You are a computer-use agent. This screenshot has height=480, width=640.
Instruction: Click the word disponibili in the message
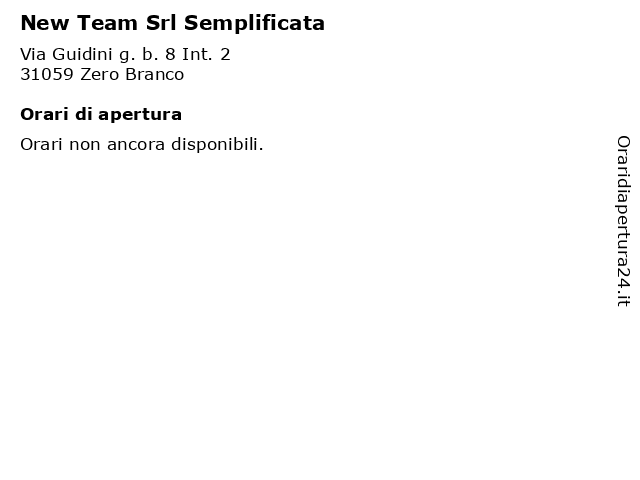[x=217, y=144]
